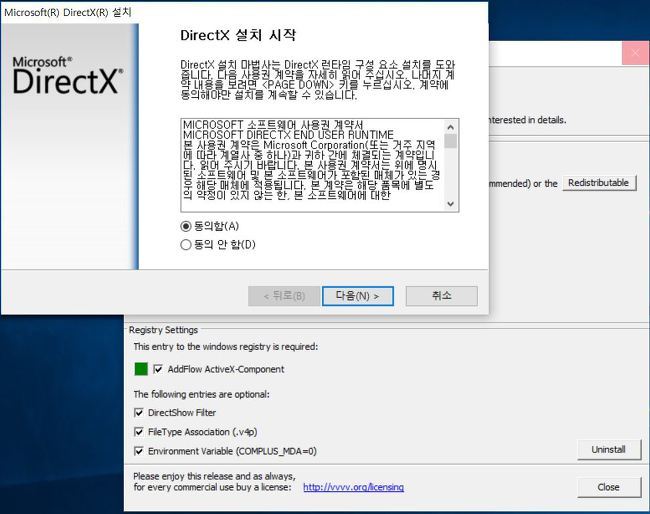Image resolution: width=650 pixels, height=514 pixels.
Task: Click the Close button in setup window
Action: (x=609, y=487)
